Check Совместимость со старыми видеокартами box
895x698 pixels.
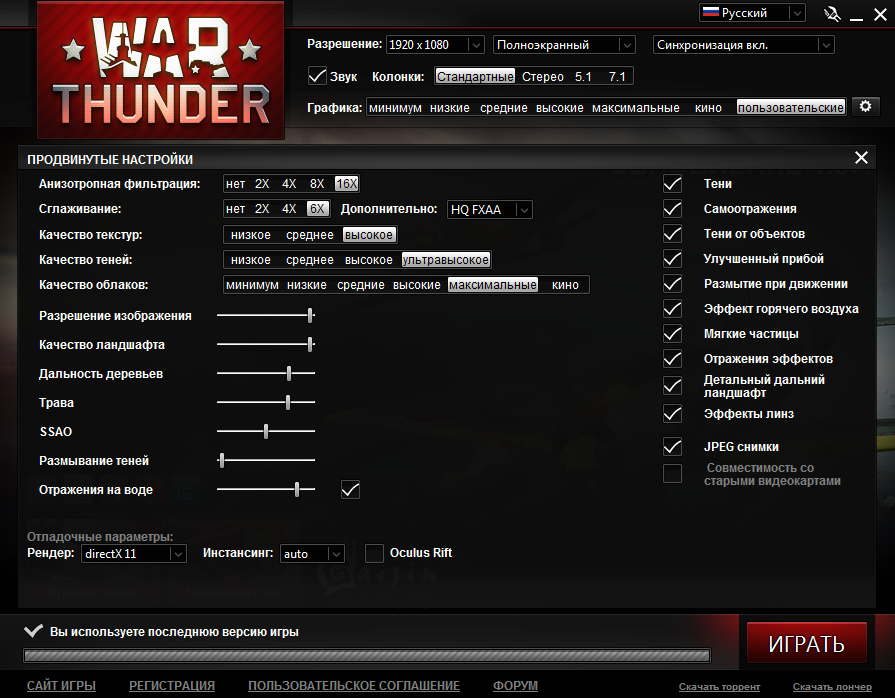(672, 474)
